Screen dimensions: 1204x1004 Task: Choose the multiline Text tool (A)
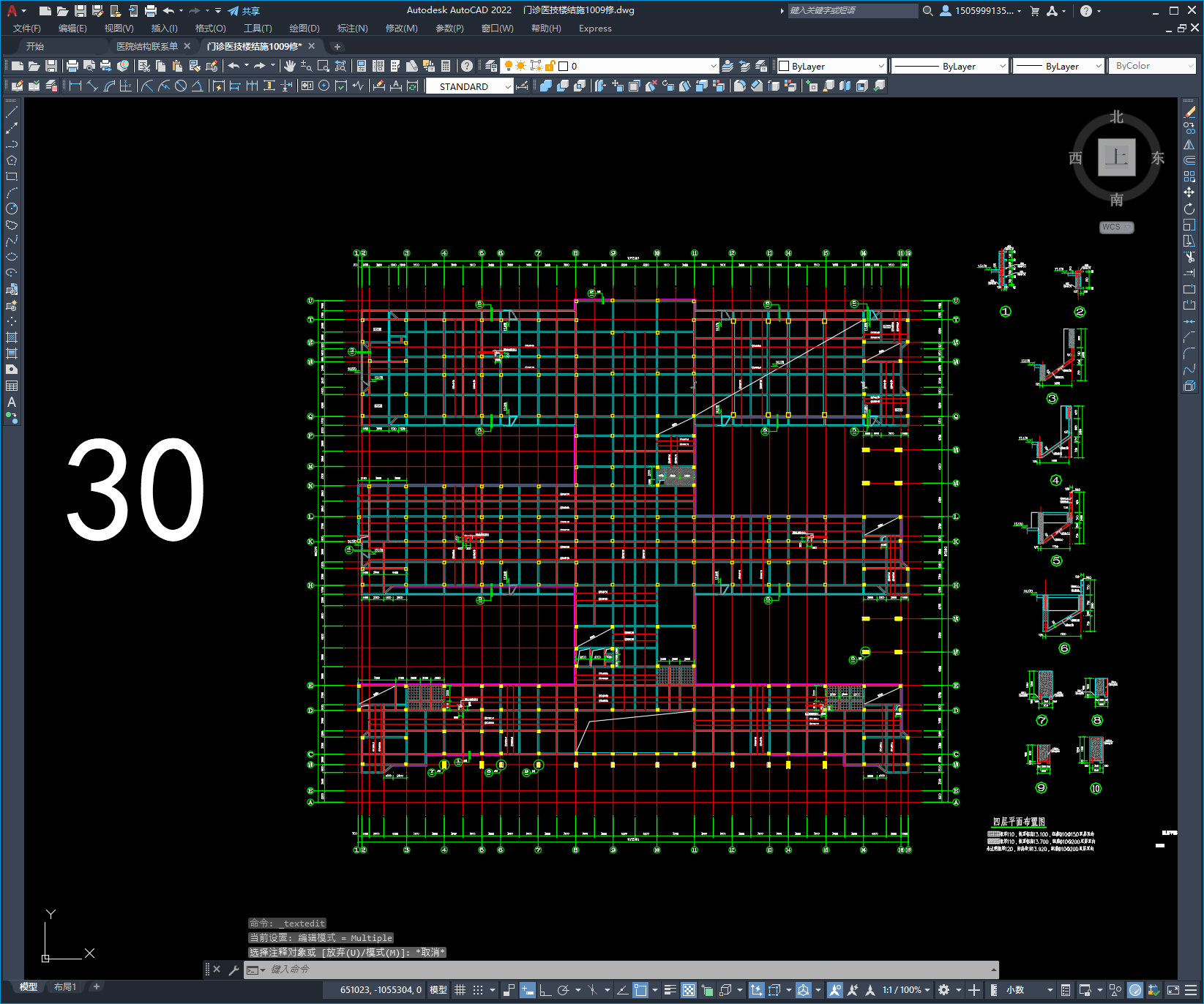click(12, 402)
